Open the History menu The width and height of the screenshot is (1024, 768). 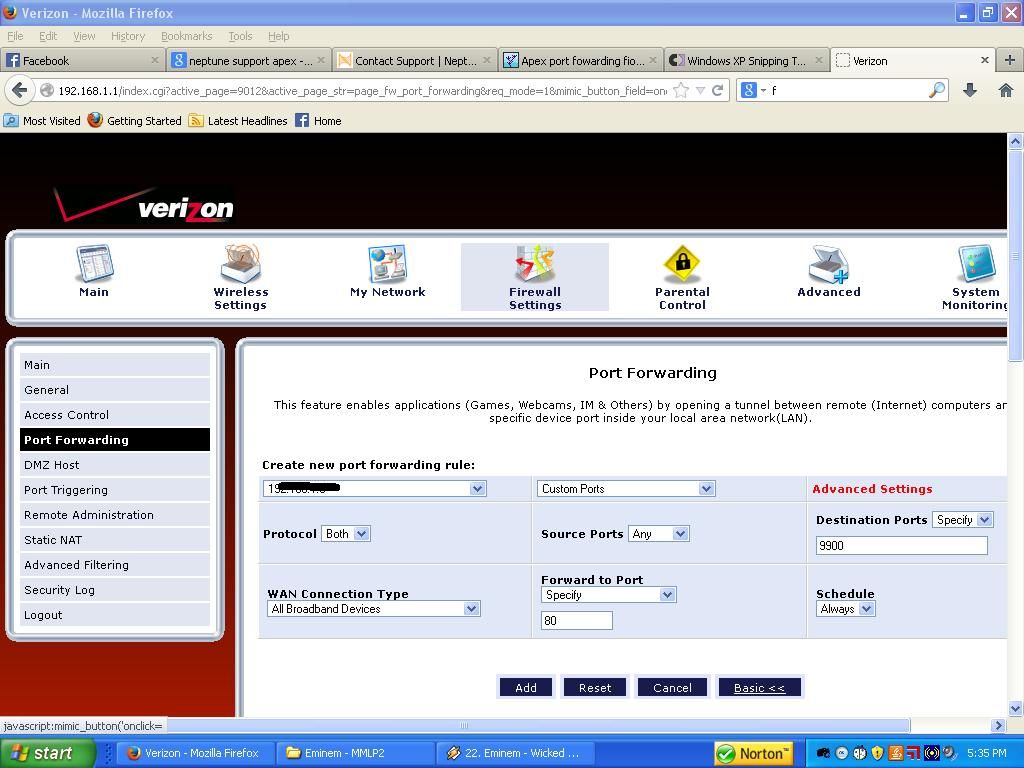(x=128, y=36)
